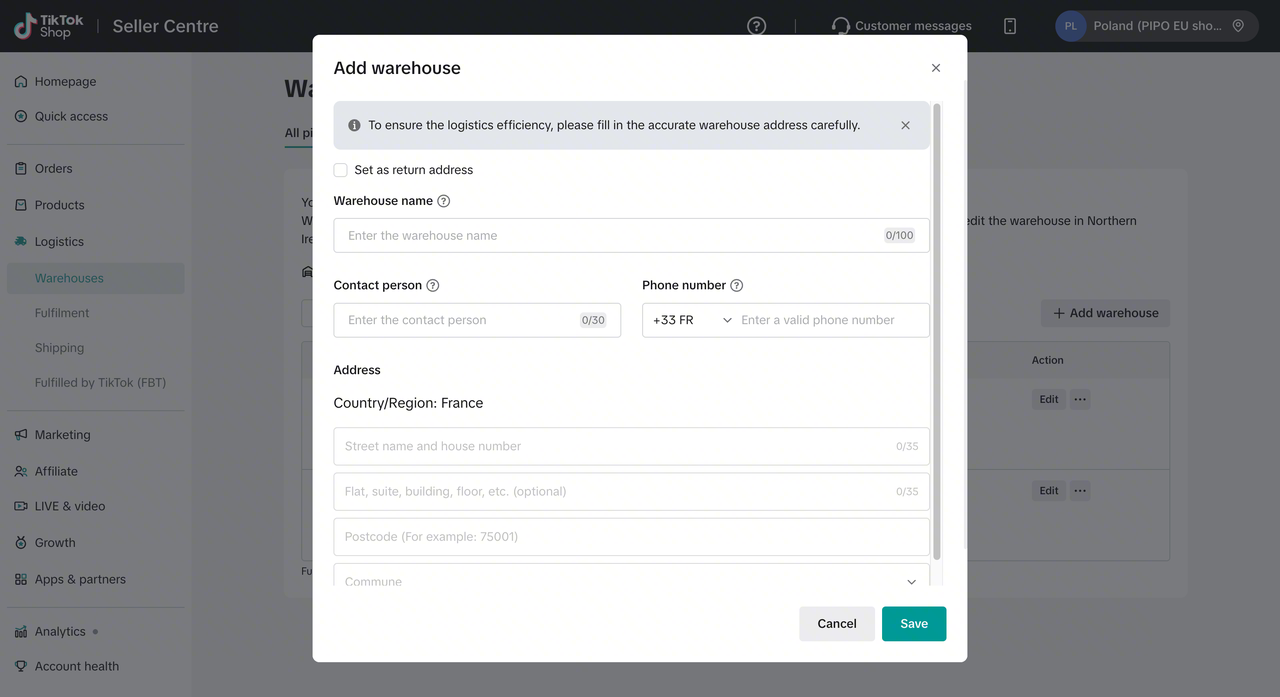The image size is (1280, 697).
Task: Click the Logistics truck icon in sidebar
Action: click(21, 241)
